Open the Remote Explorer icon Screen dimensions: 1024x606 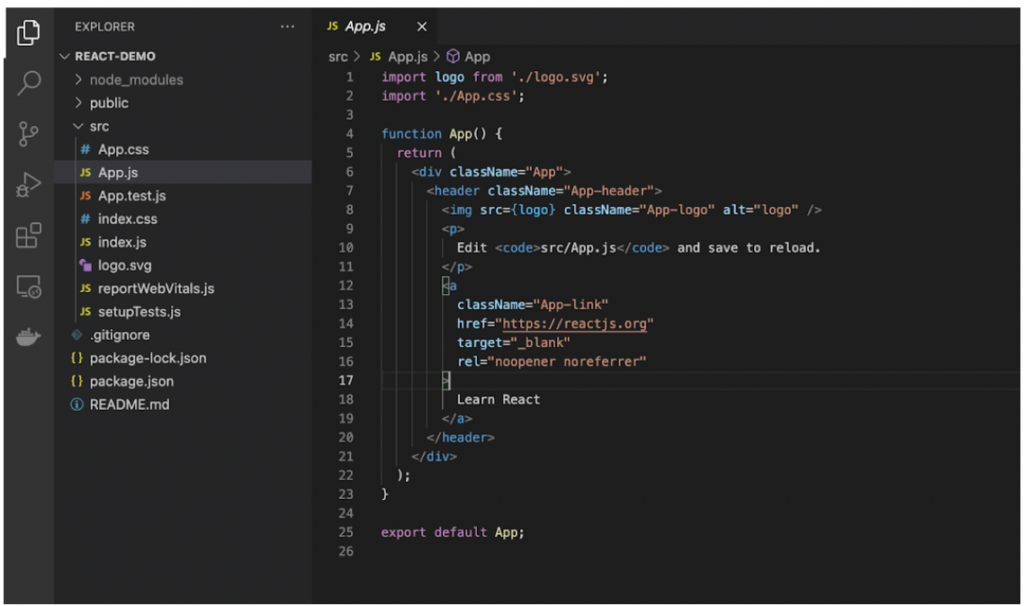coord(28,287)
